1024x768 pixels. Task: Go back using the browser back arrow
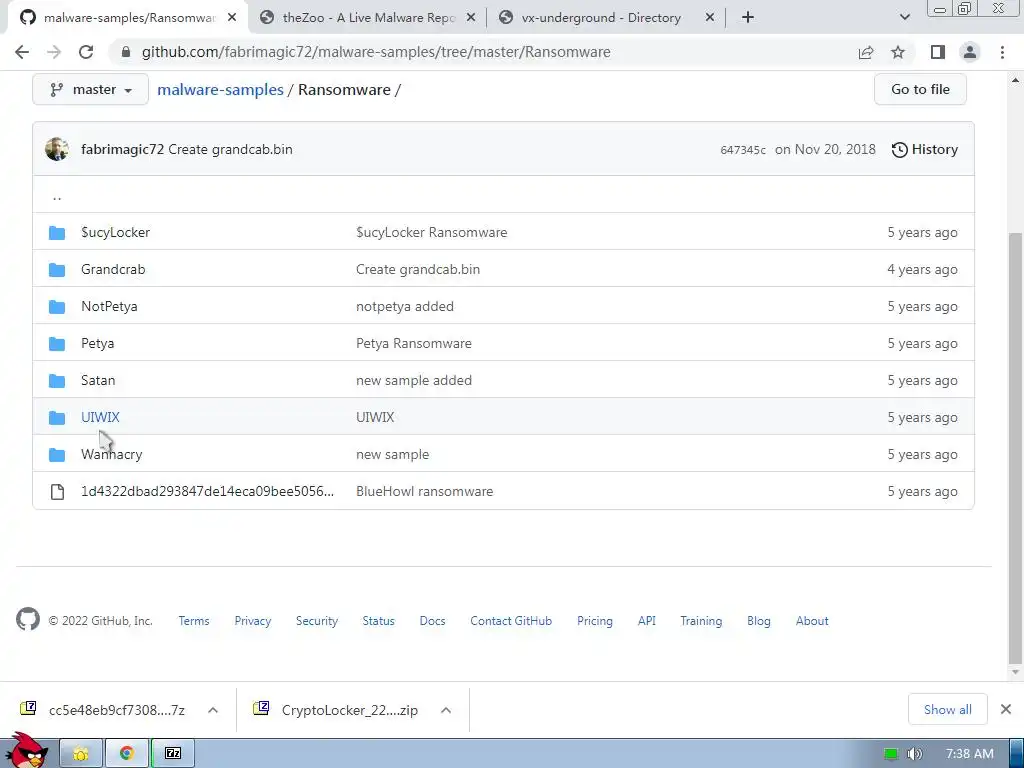[22, 52]
